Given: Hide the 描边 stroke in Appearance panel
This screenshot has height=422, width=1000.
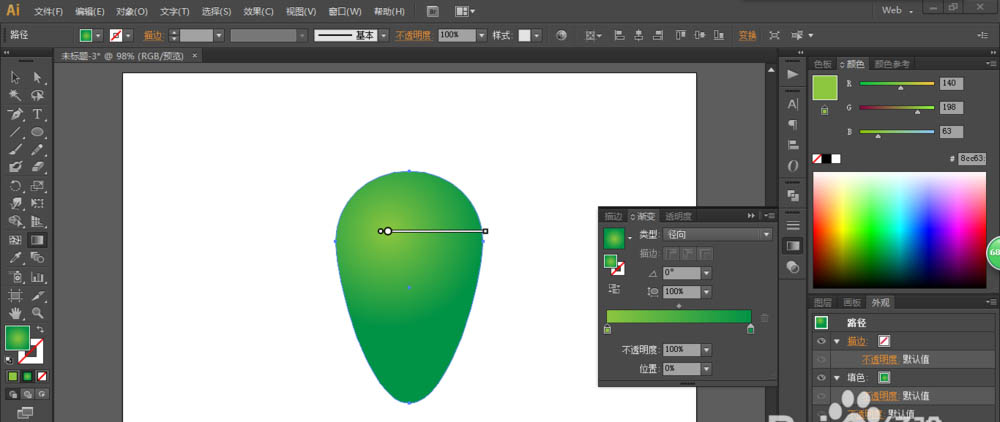Looking at the screenshot, I should 821,341.
